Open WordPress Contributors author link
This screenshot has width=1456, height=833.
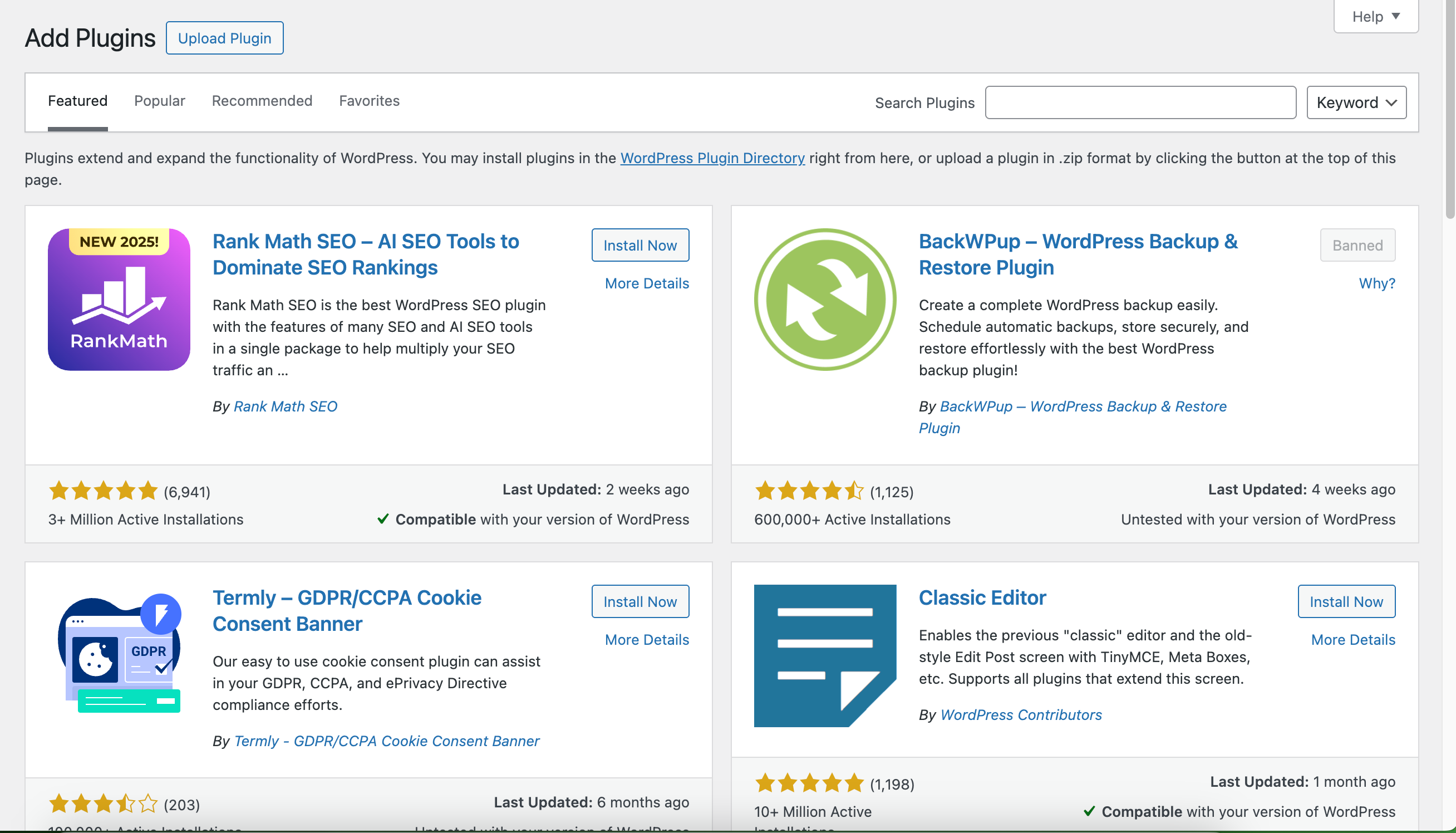(1021, 714)
